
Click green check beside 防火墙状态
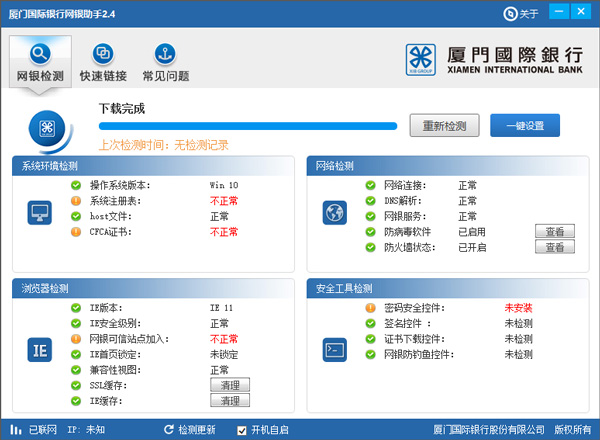(370, 247)
